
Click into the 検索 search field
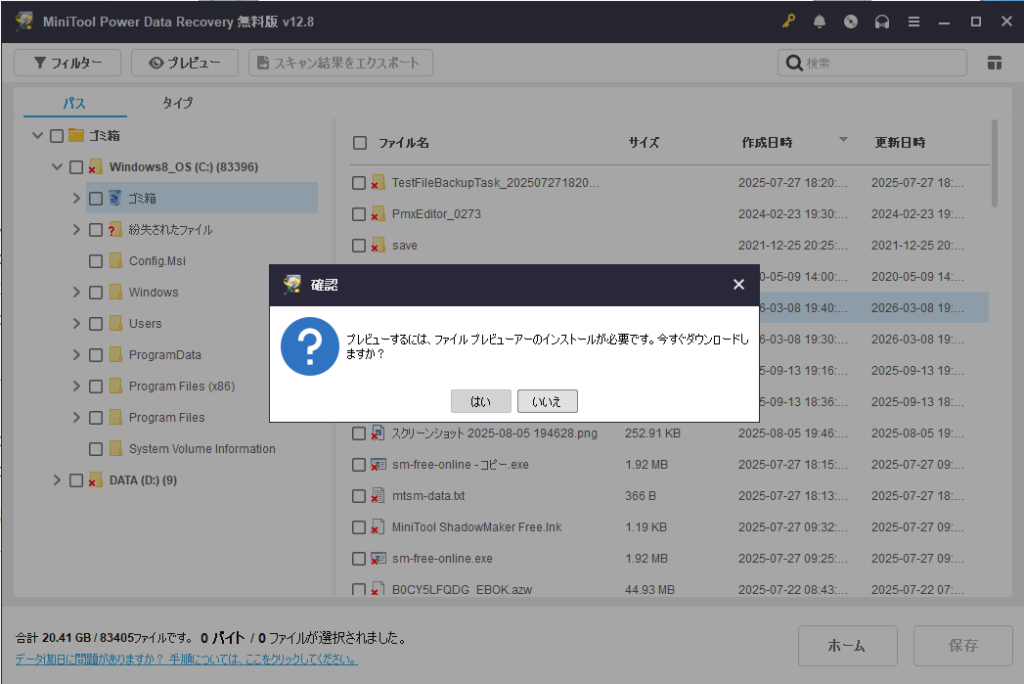pos(880,63)
